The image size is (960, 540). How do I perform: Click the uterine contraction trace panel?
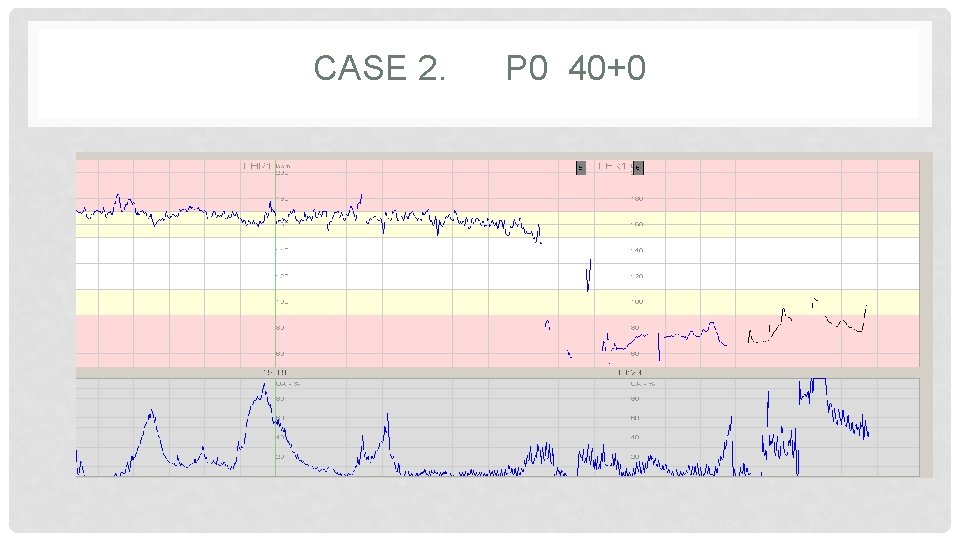coord(498,427)
